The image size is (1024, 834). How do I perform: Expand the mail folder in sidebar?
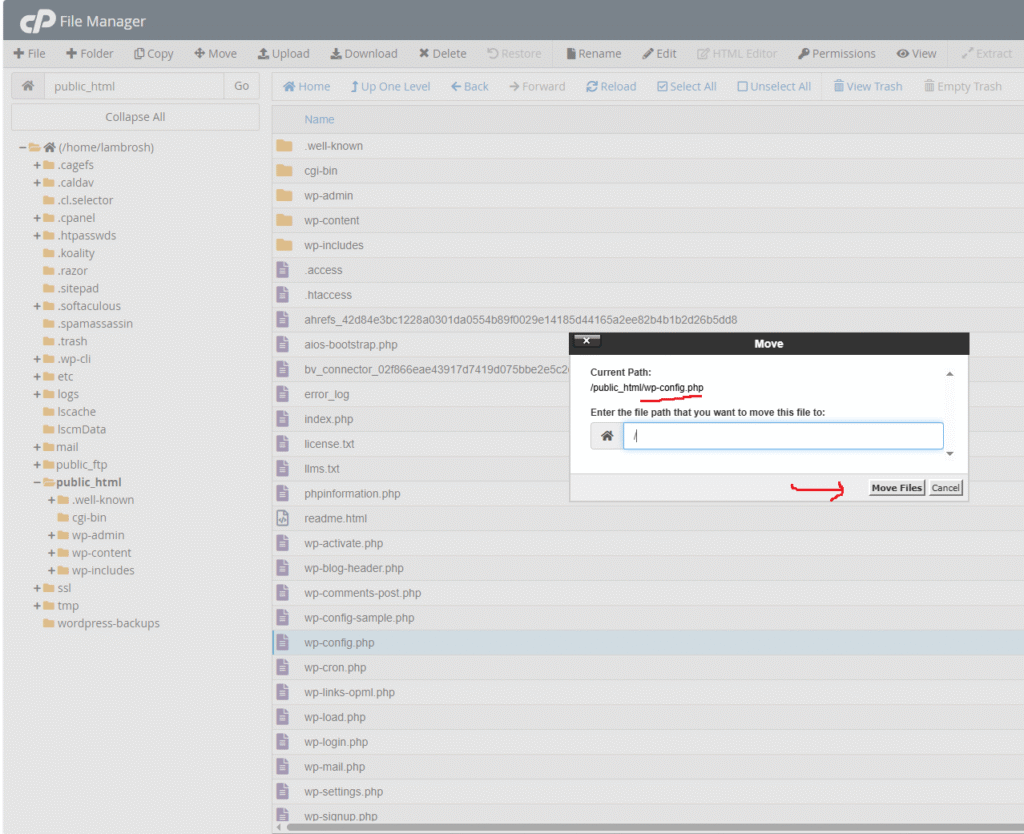click(x=37, y=447)
